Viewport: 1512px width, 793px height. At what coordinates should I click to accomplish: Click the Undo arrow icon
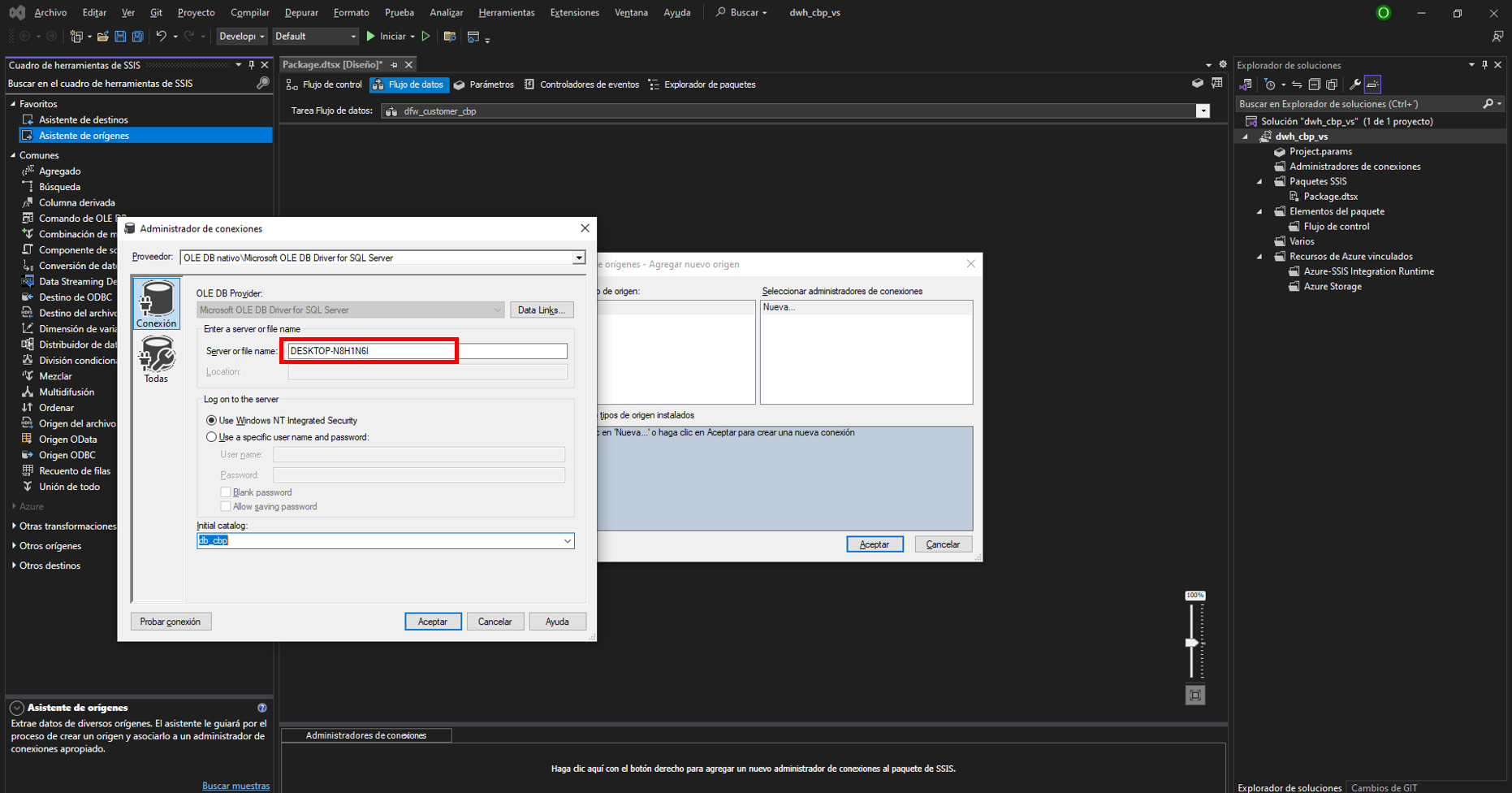point(161,37)
